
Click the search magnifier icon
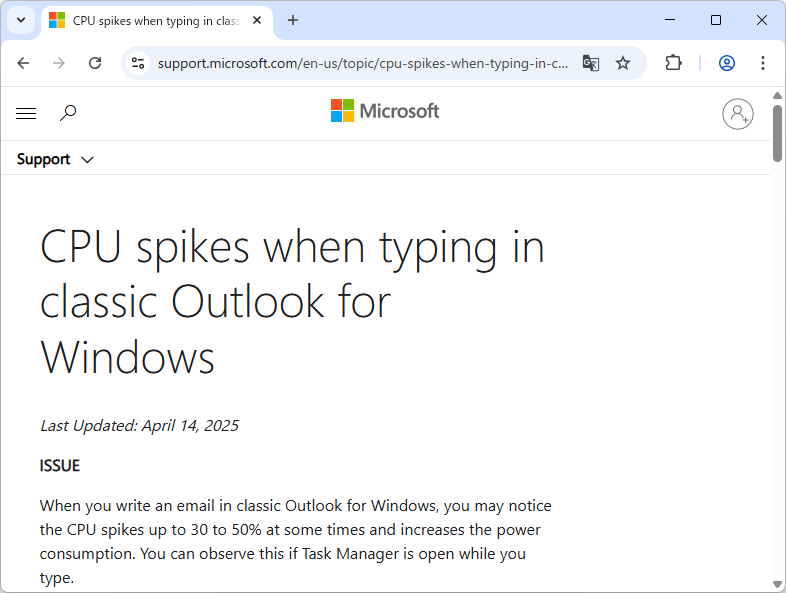[x=68, y=114]
